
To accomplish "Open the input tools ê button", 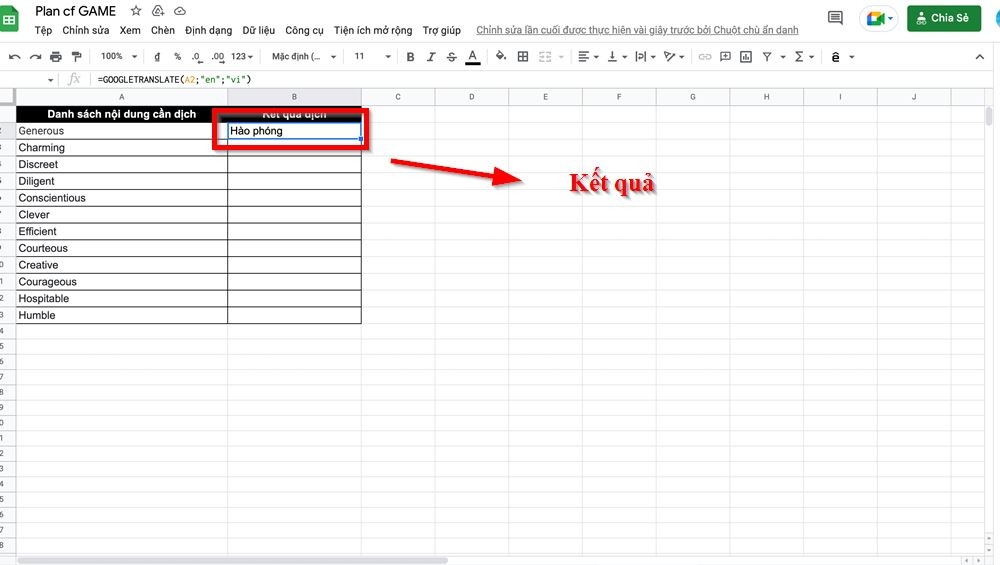I will [835, 57].
